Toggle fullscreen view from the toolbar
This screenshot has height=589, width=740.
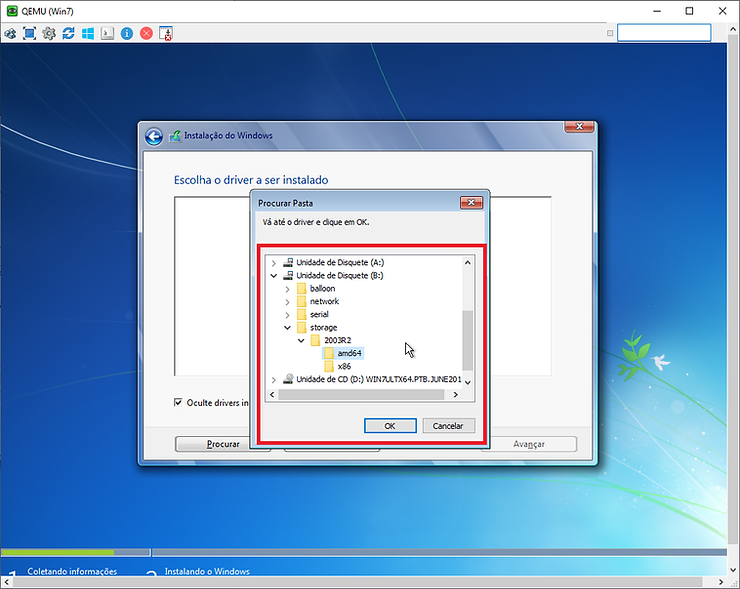click(29, 34)
